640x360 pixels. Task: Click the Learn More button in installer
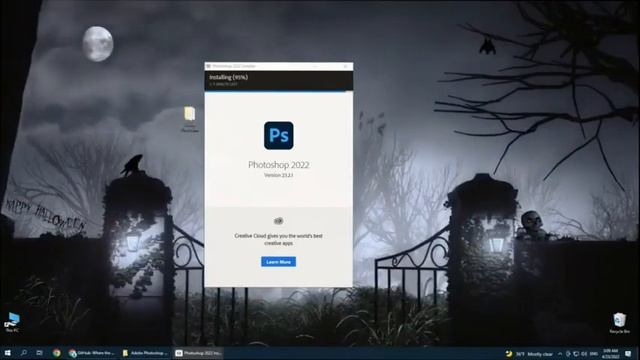pos(278,262)
